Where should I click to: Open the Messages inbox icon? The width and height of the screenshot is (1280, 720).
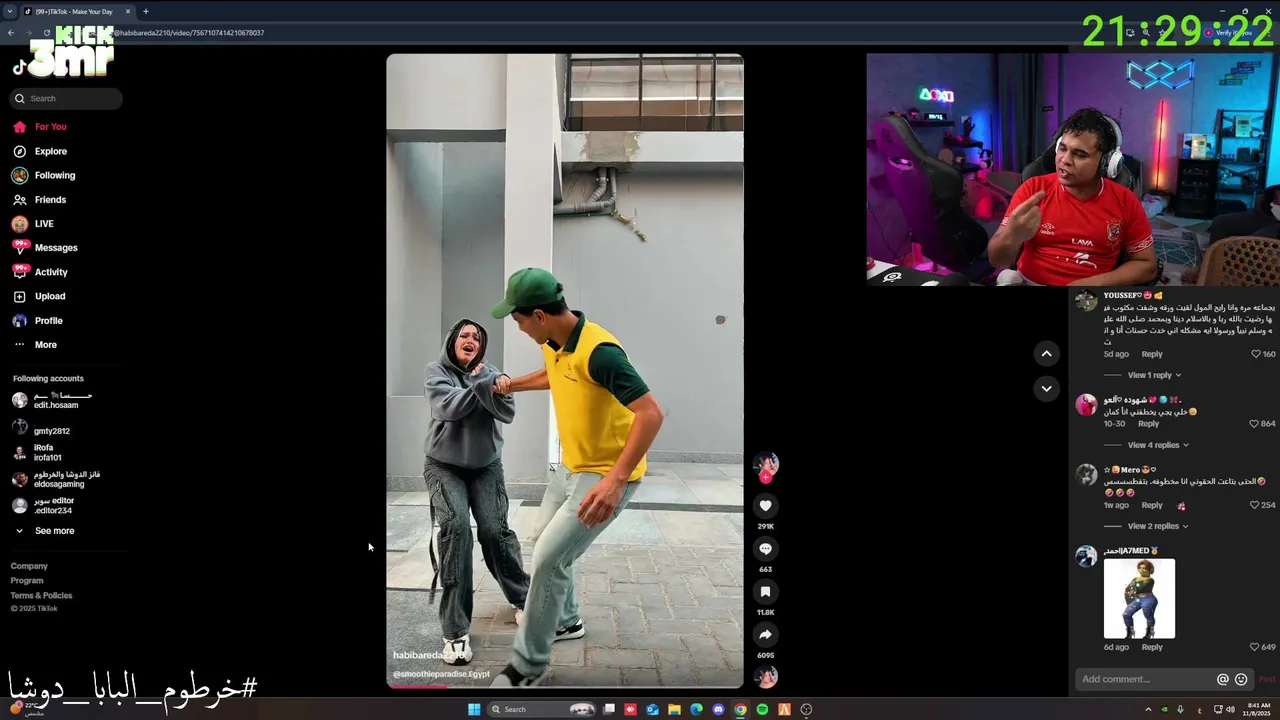[20, 247]
